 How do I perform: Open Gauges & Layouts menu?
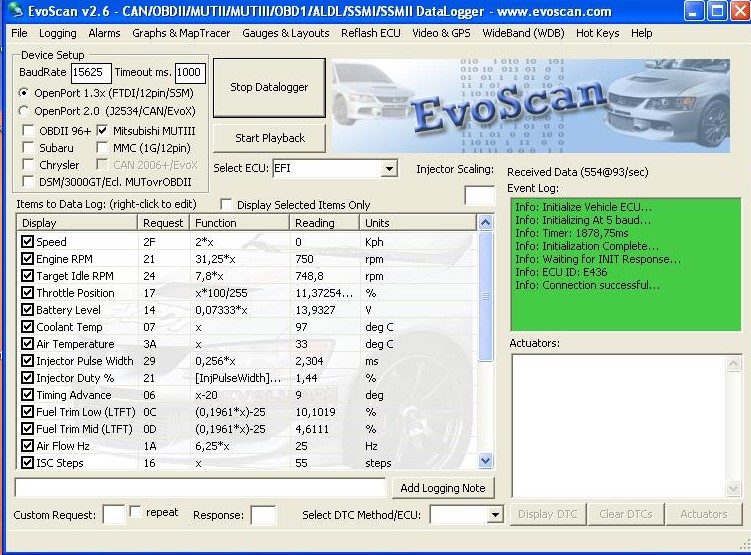pyautogui.click(x=285, y=33)
